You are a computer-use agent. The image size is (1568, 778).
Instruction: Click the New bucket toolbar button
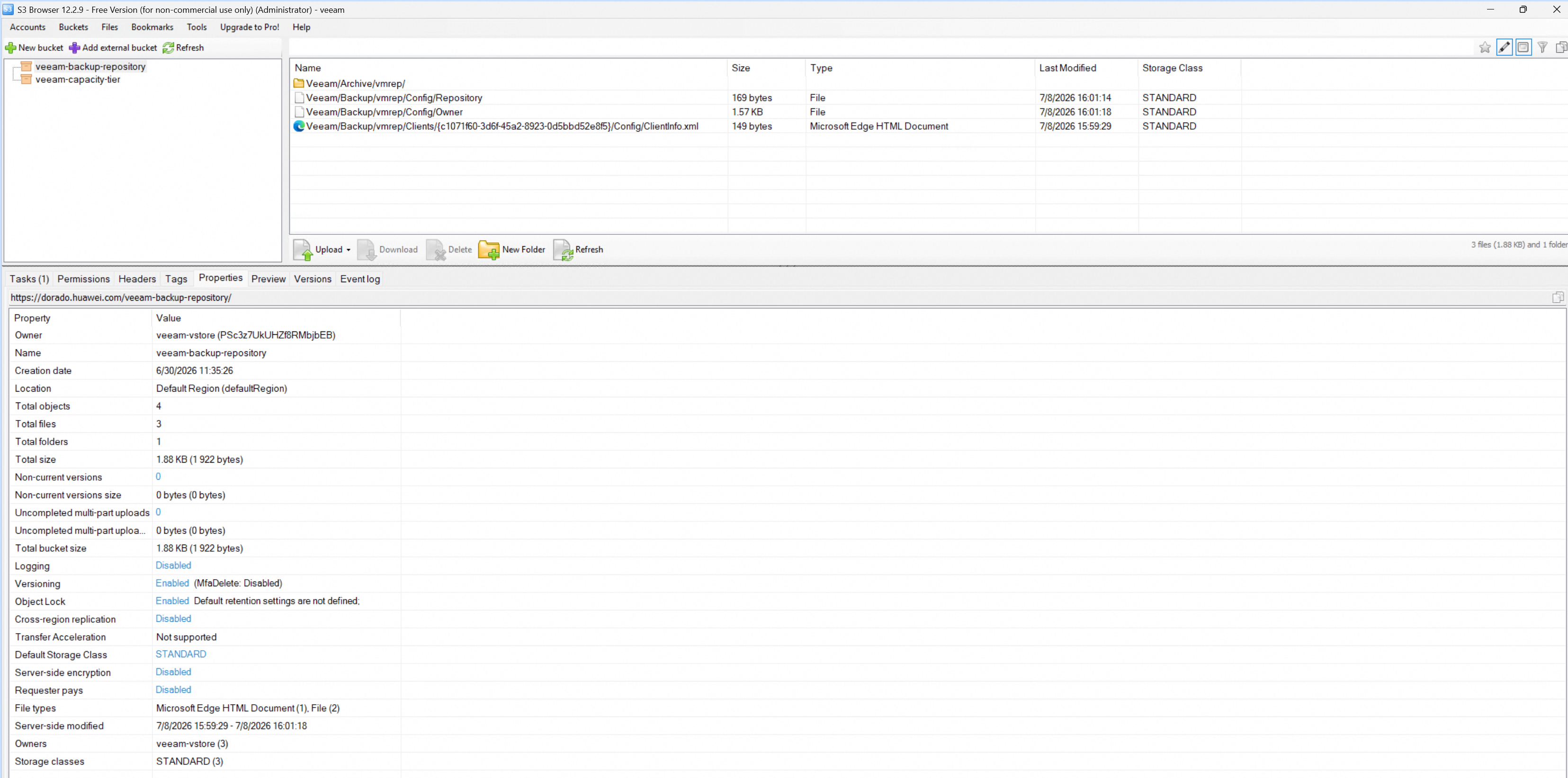tap(34, 47)
